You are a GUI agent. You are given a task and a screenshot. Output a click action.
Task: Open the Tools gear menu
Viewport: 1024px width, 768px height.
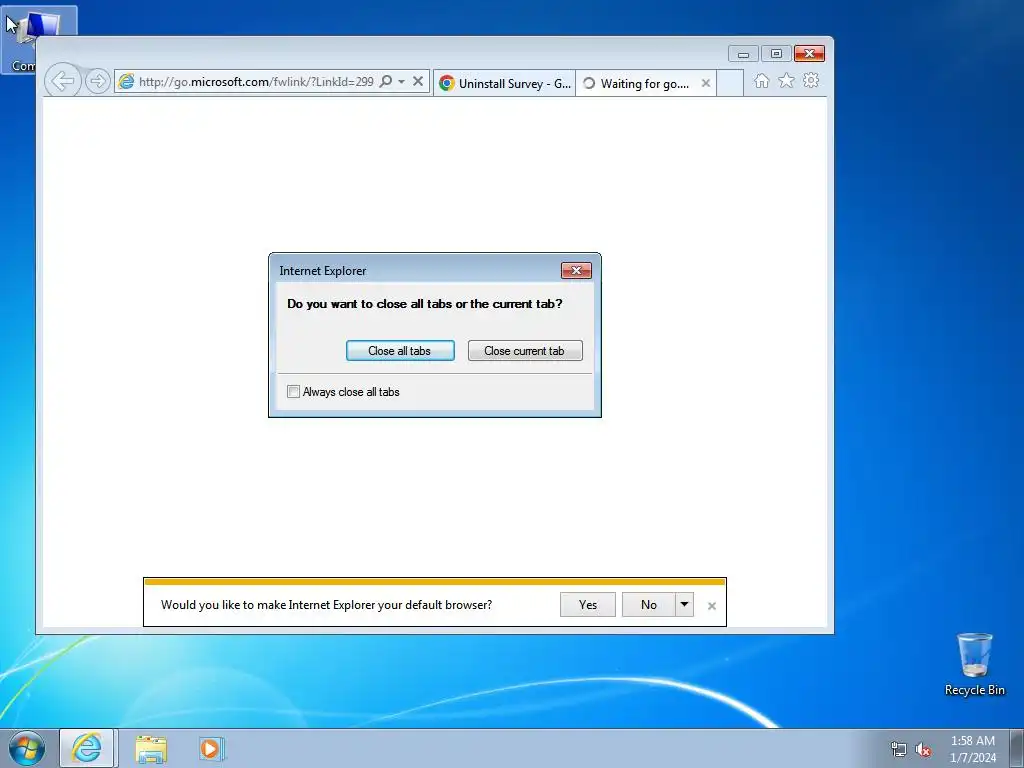coord(811,80)
